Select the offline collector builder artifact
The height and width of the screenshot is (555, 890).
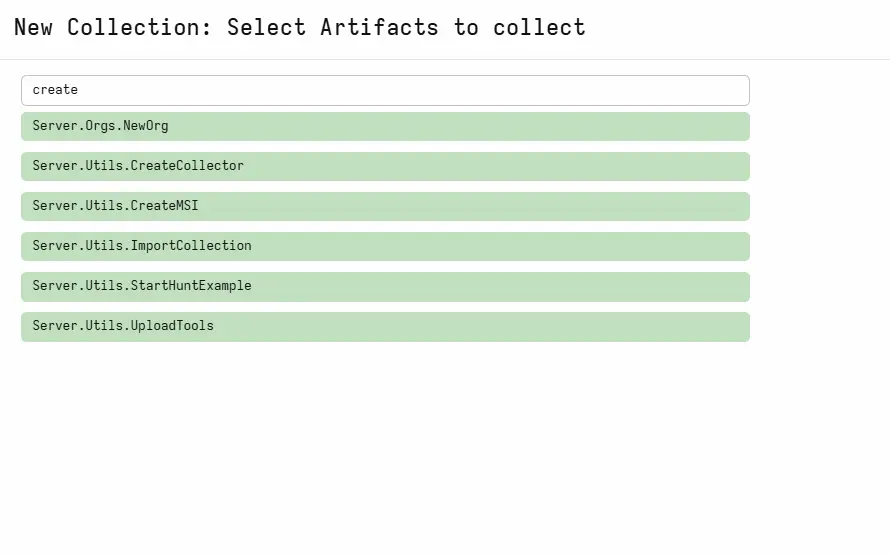[385, 166]
